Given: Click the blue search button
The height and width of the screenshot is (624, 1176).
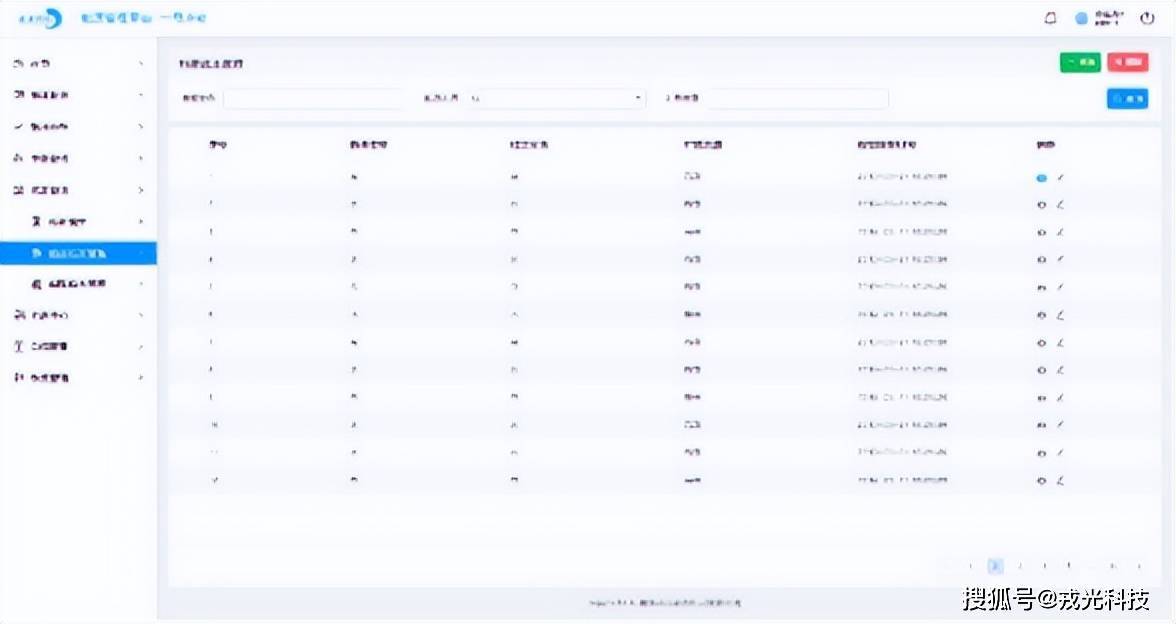Looking at the screenshot, I should coord(1127,98).
